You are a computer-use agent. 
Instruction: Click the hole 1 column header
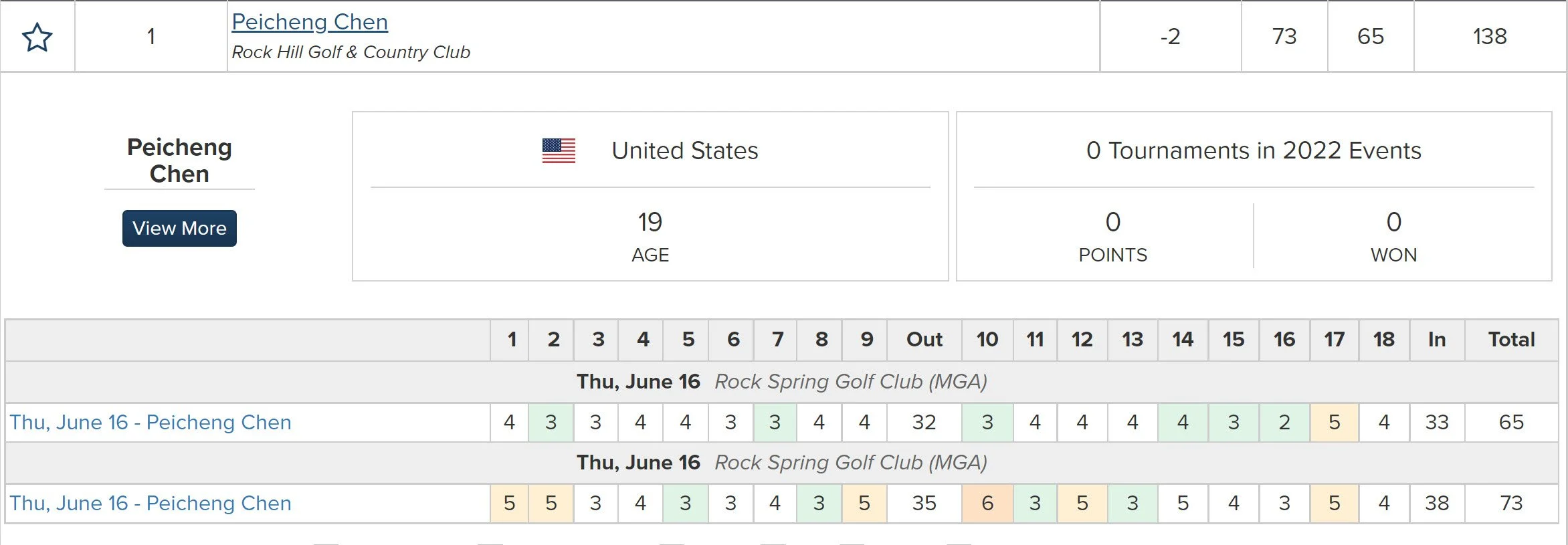(x=511, y=340)
